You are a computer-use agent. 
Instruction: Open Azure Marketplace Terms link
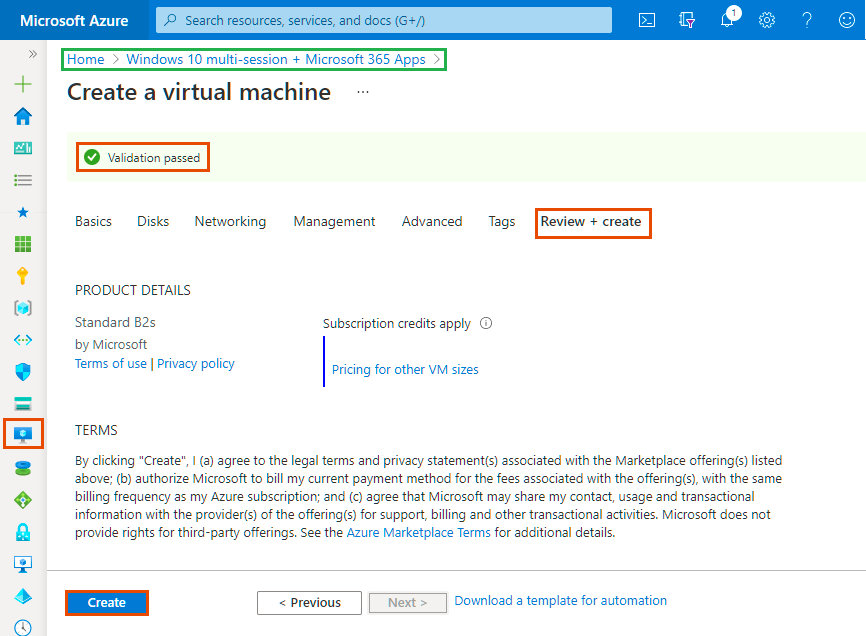pyautogui.click(x=418, y=532)
